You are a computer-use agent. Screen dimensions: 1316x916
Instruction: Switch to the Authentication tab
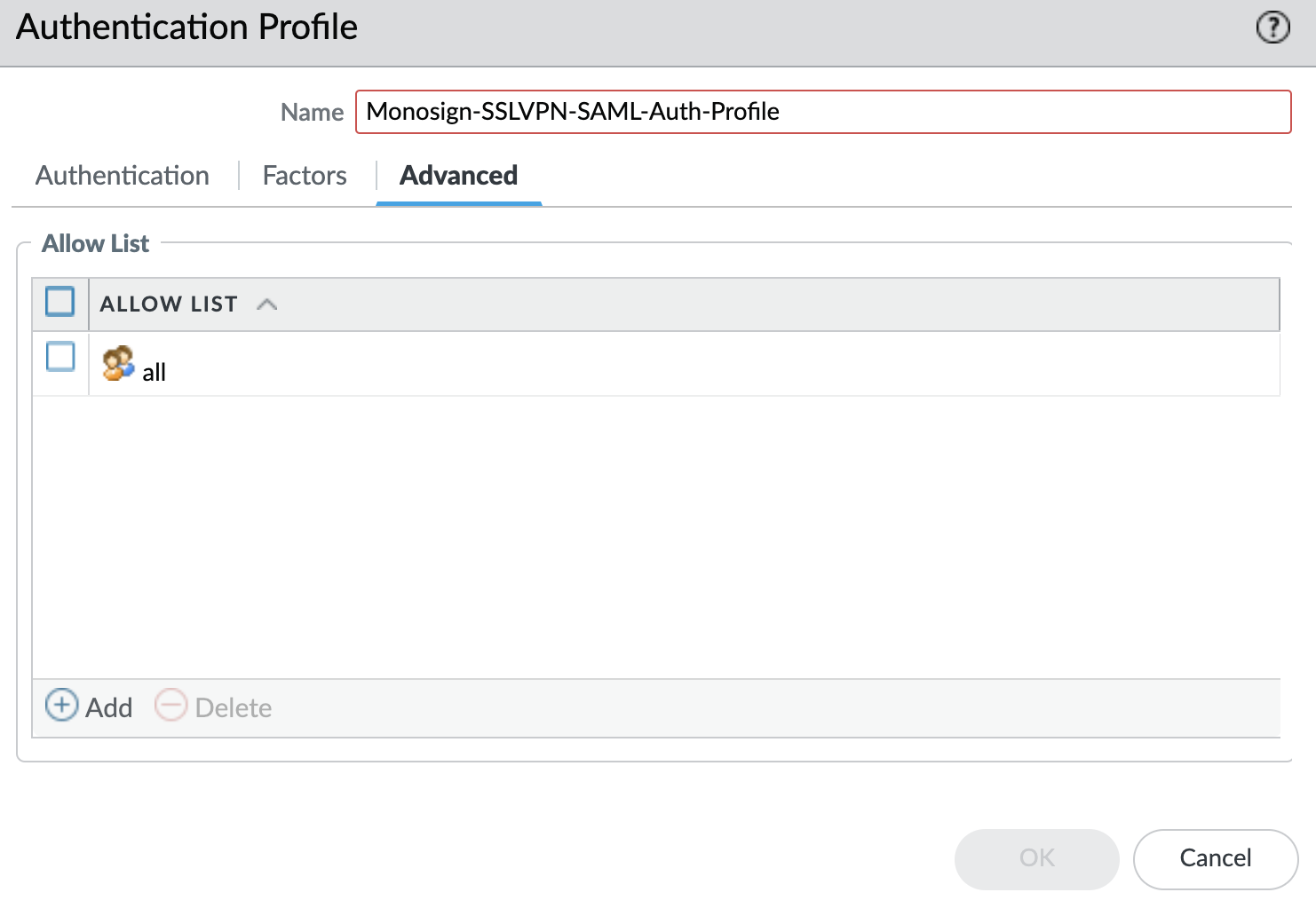point(123,176)
